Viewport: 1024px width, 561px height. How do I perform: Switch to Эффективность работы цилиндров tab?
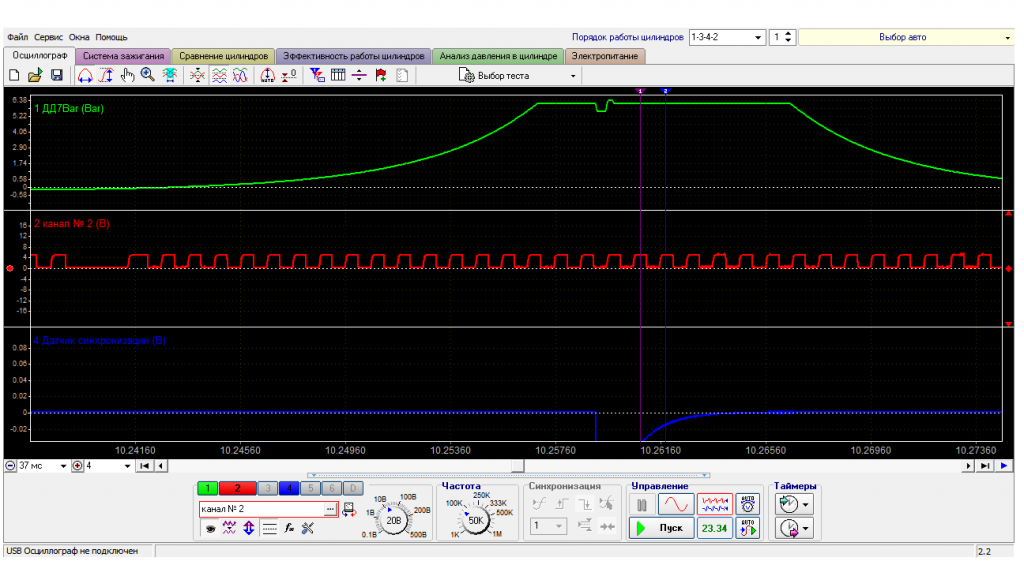pos(353,56)
